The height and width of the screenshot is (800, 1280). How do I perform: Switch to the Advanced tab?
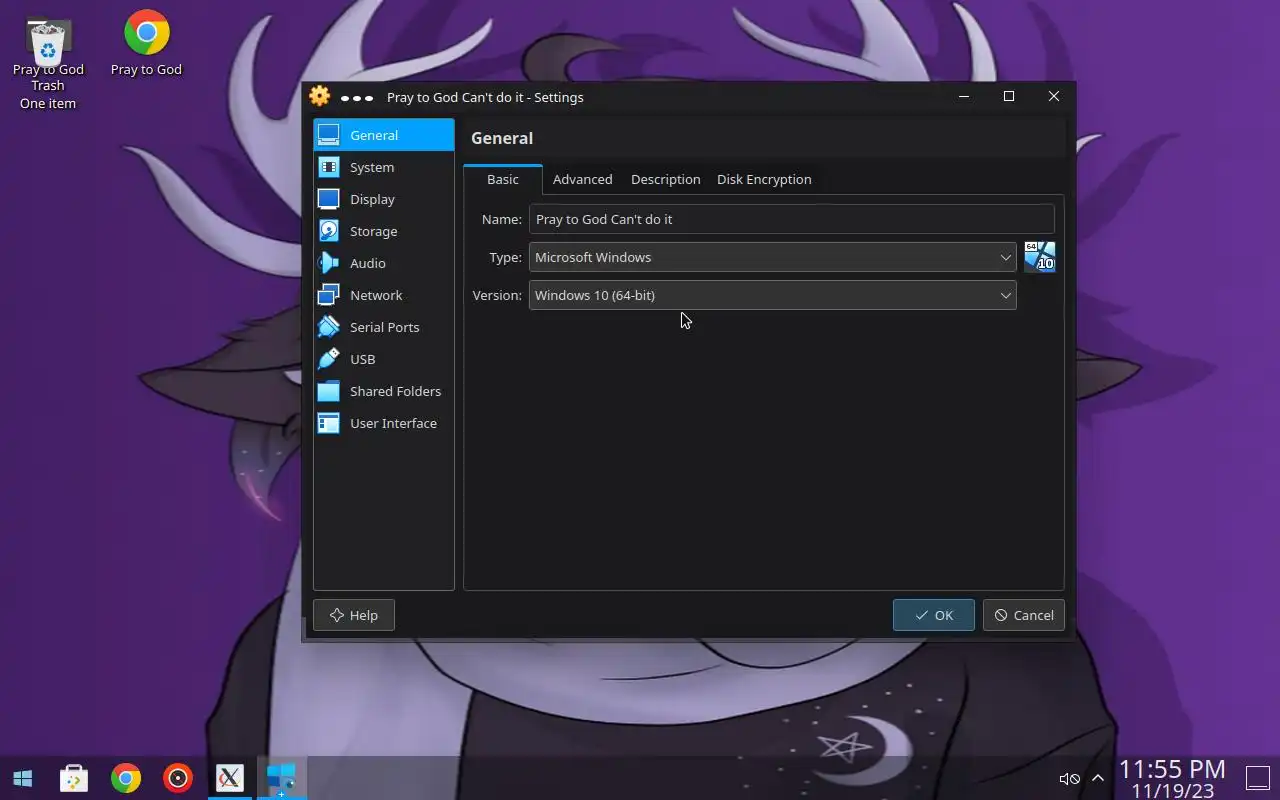pos(582,179)
